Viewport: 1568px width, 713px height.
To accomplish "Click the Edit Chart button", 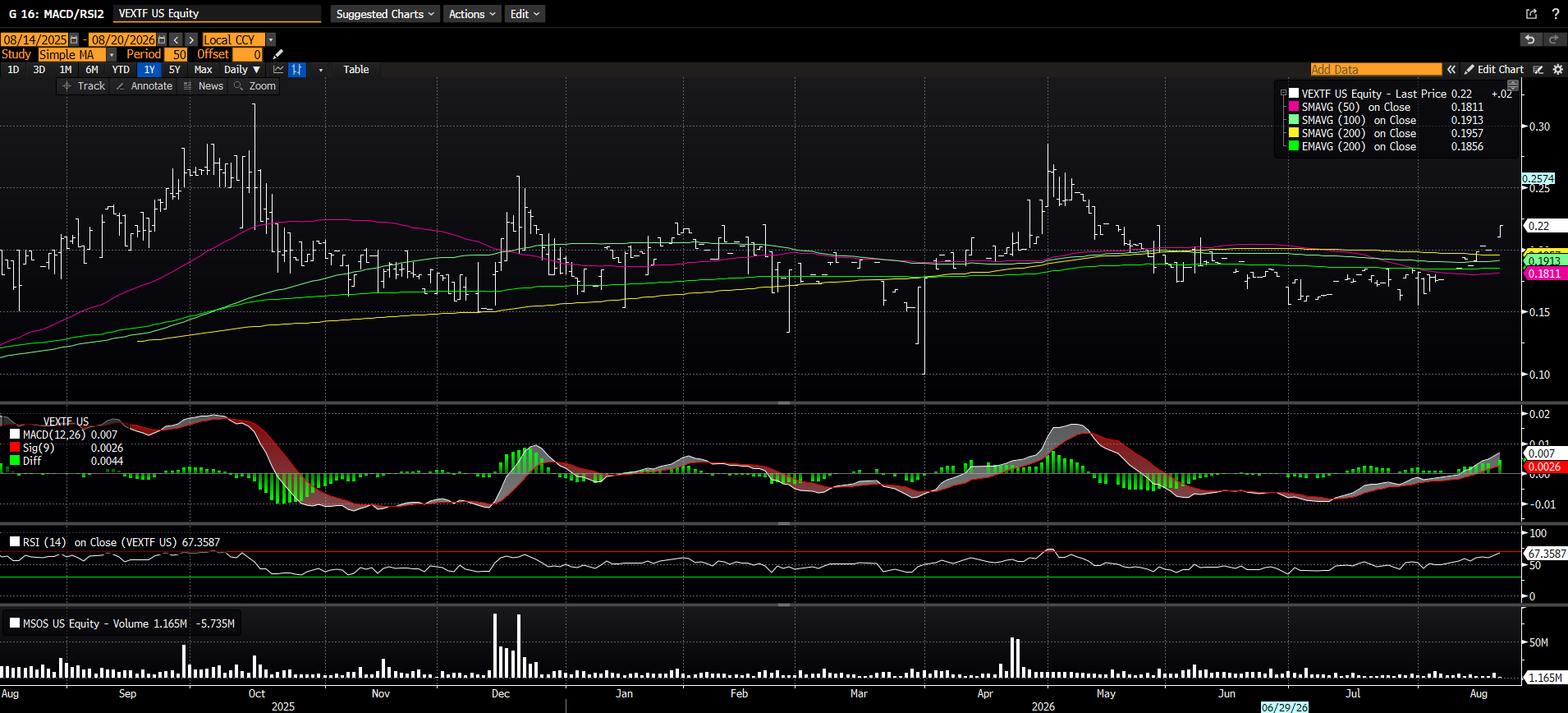I will point(1494,70).
